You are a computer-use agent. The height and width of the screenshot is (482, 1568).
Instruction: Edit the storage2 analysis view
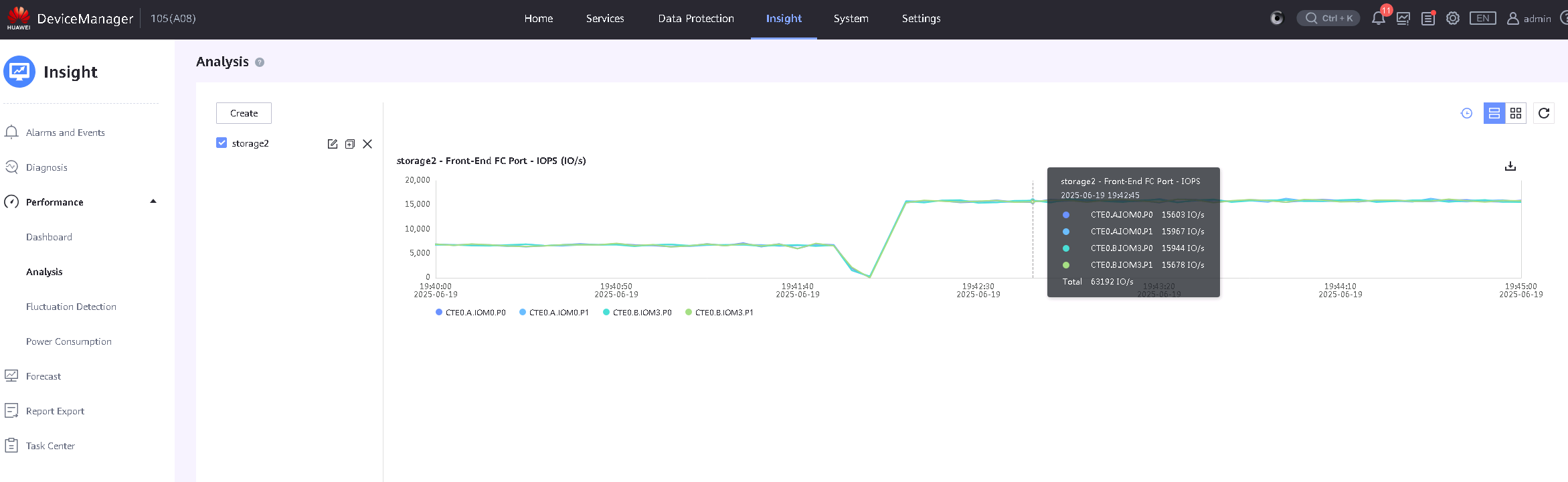(333, 144)
